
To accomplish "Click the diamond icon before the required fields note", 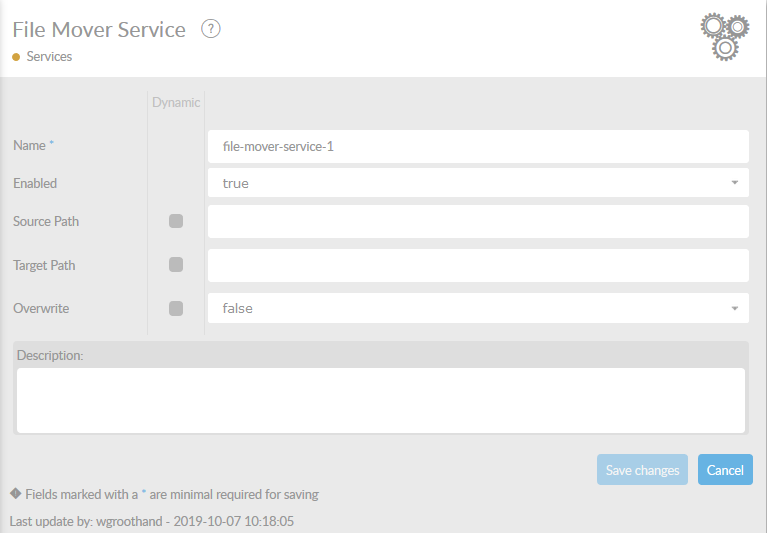I will (15, 494).
